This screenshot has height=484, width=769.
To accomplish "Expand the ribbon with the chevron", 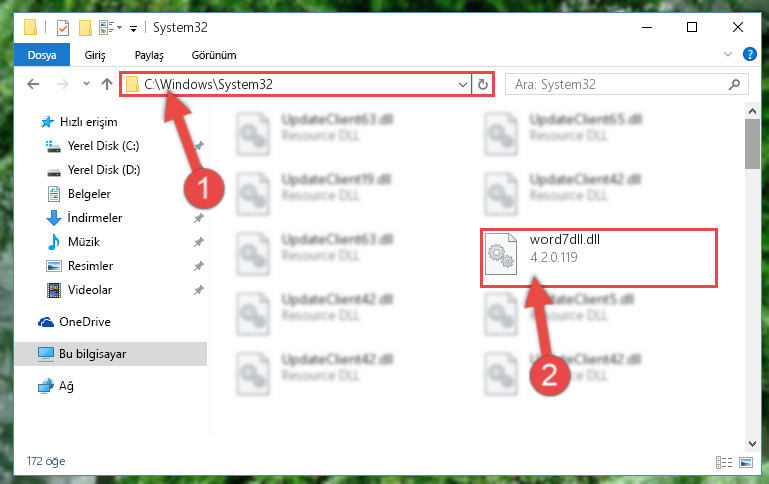I will [728, 54].
